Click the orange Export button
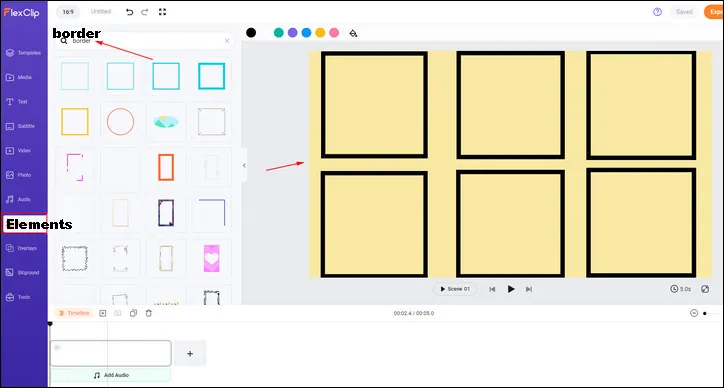Image resolution: width=724 pixels, height=388 pixels. tap(714, 12)
